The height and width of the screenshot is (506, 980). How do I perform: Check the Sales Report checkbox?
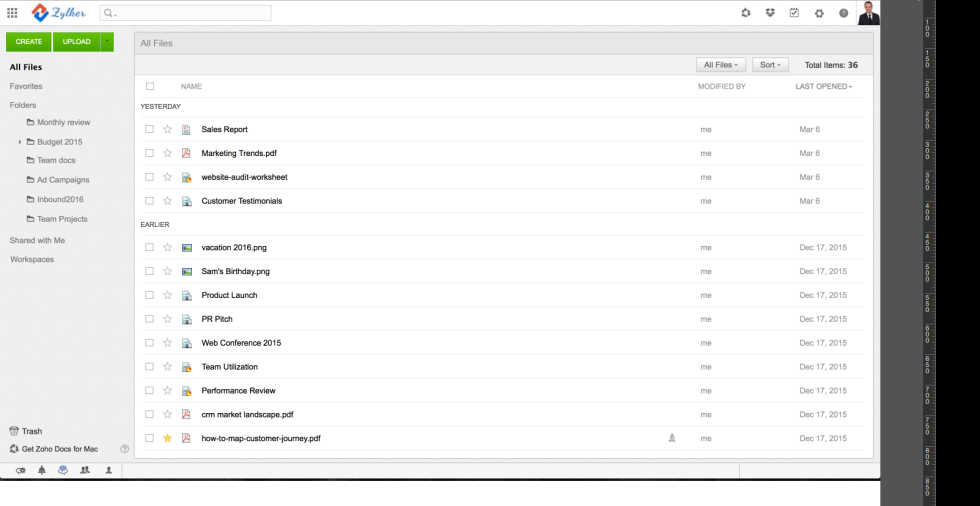click(149, 129)
